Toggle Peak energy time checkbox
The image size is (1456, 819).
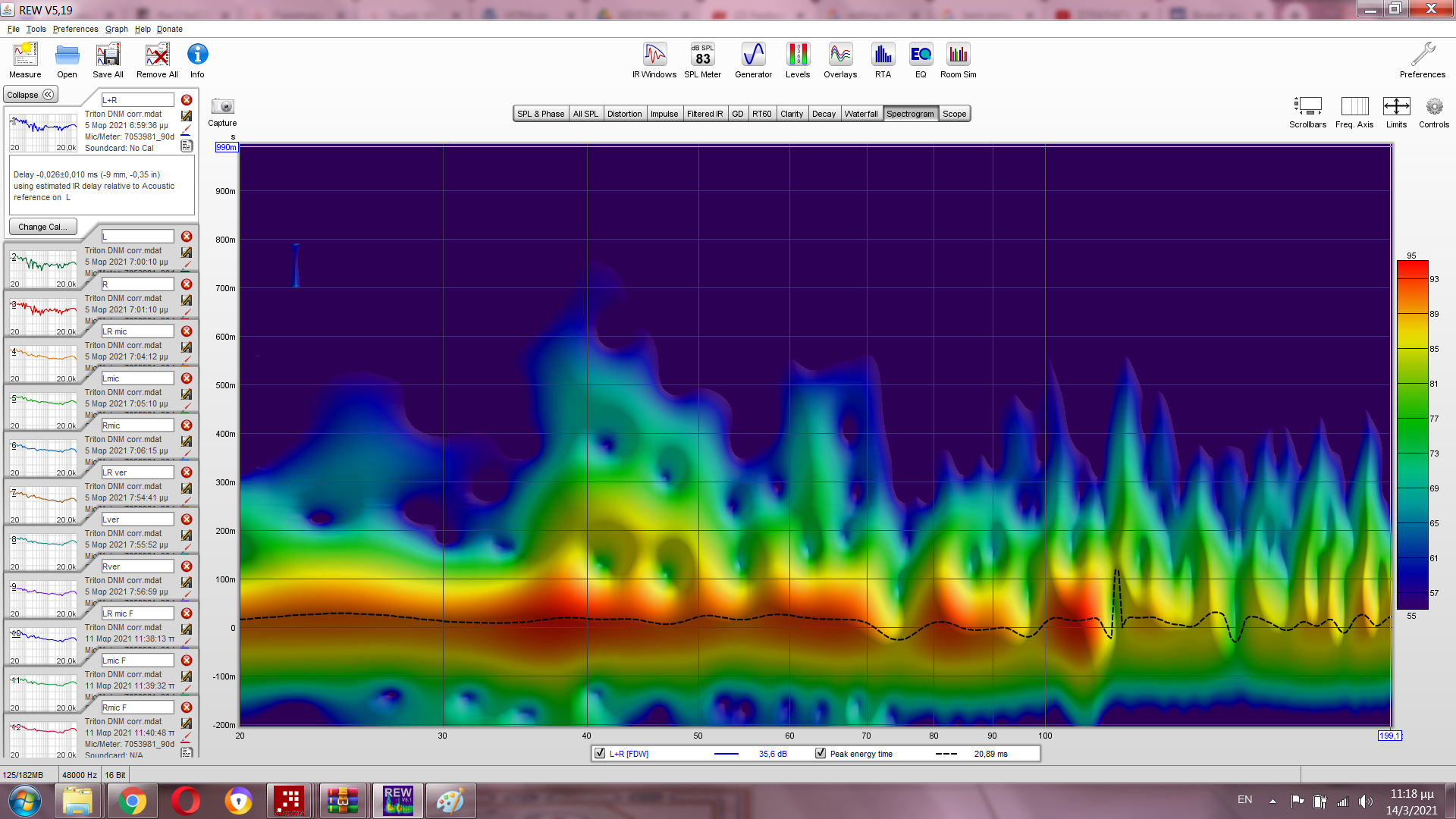[821, 754]
